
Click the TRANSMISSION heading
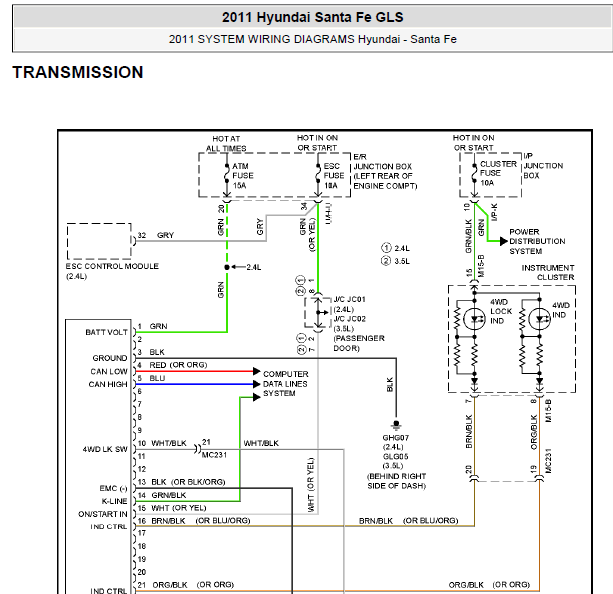click(78, 72)
